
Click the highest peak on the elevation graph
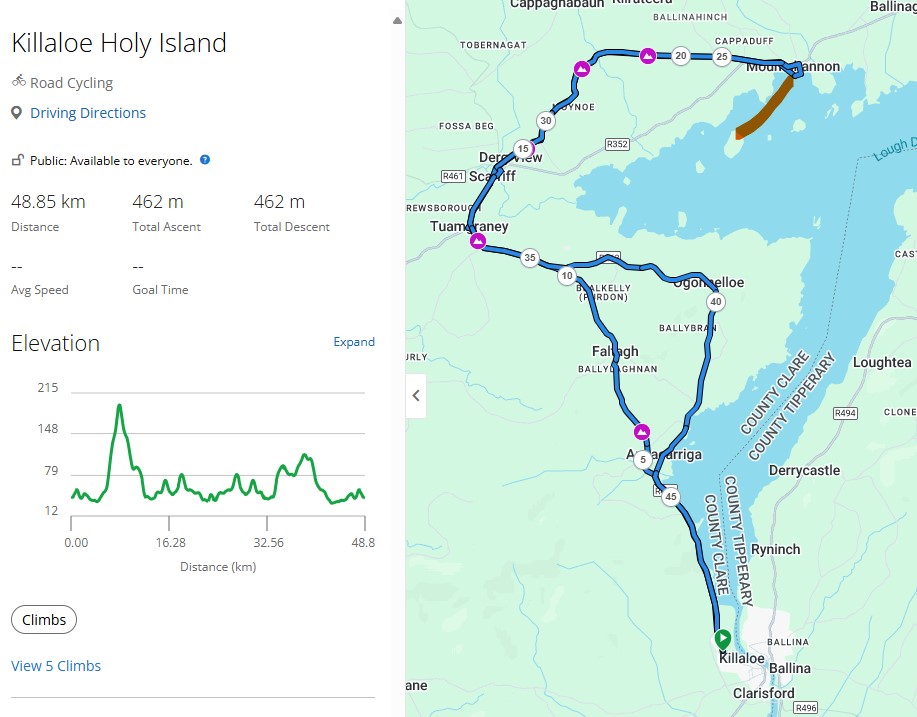120,406
